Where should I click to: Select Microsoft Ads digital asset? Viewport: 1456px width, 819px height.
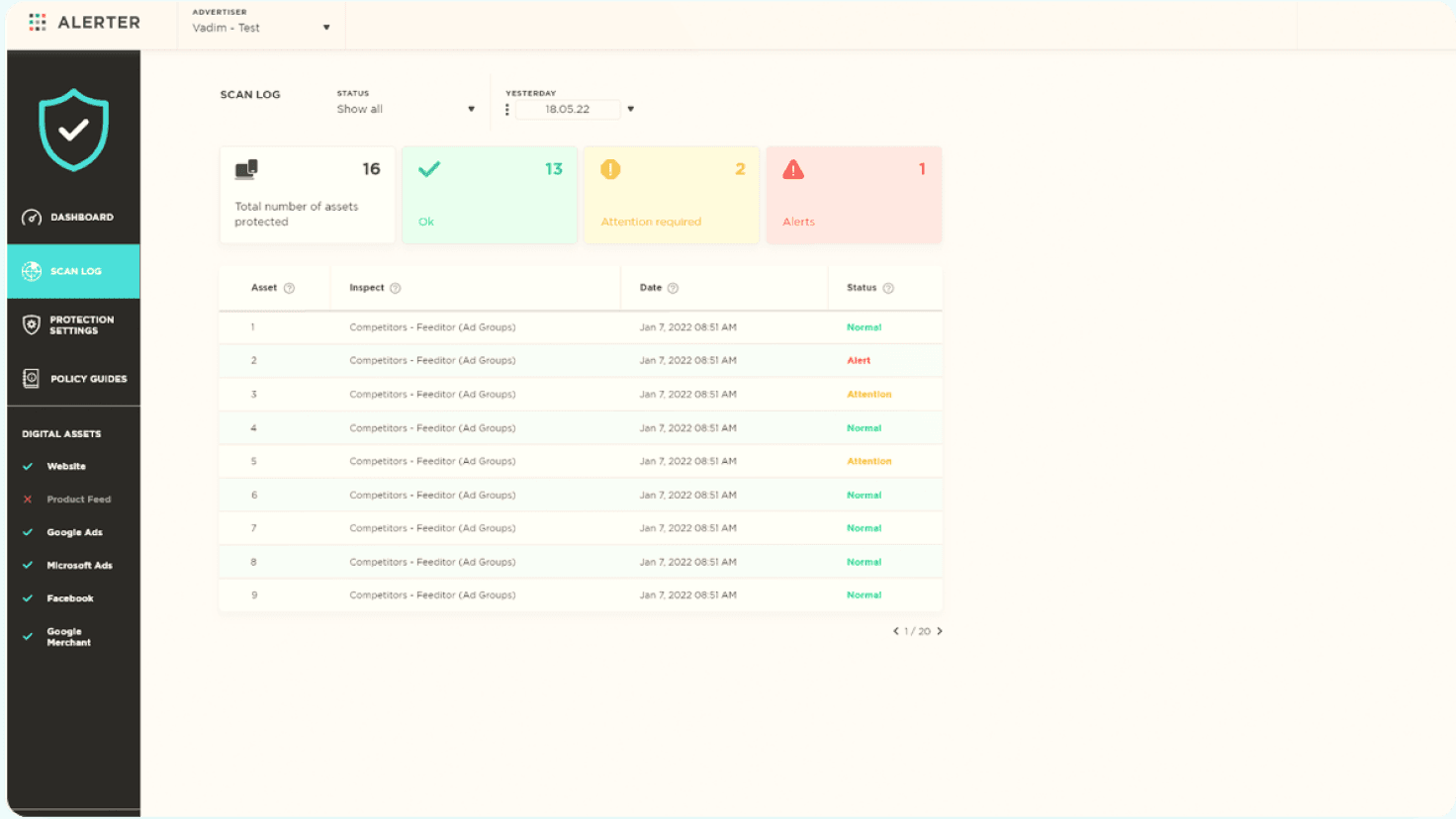coord(80,566)
